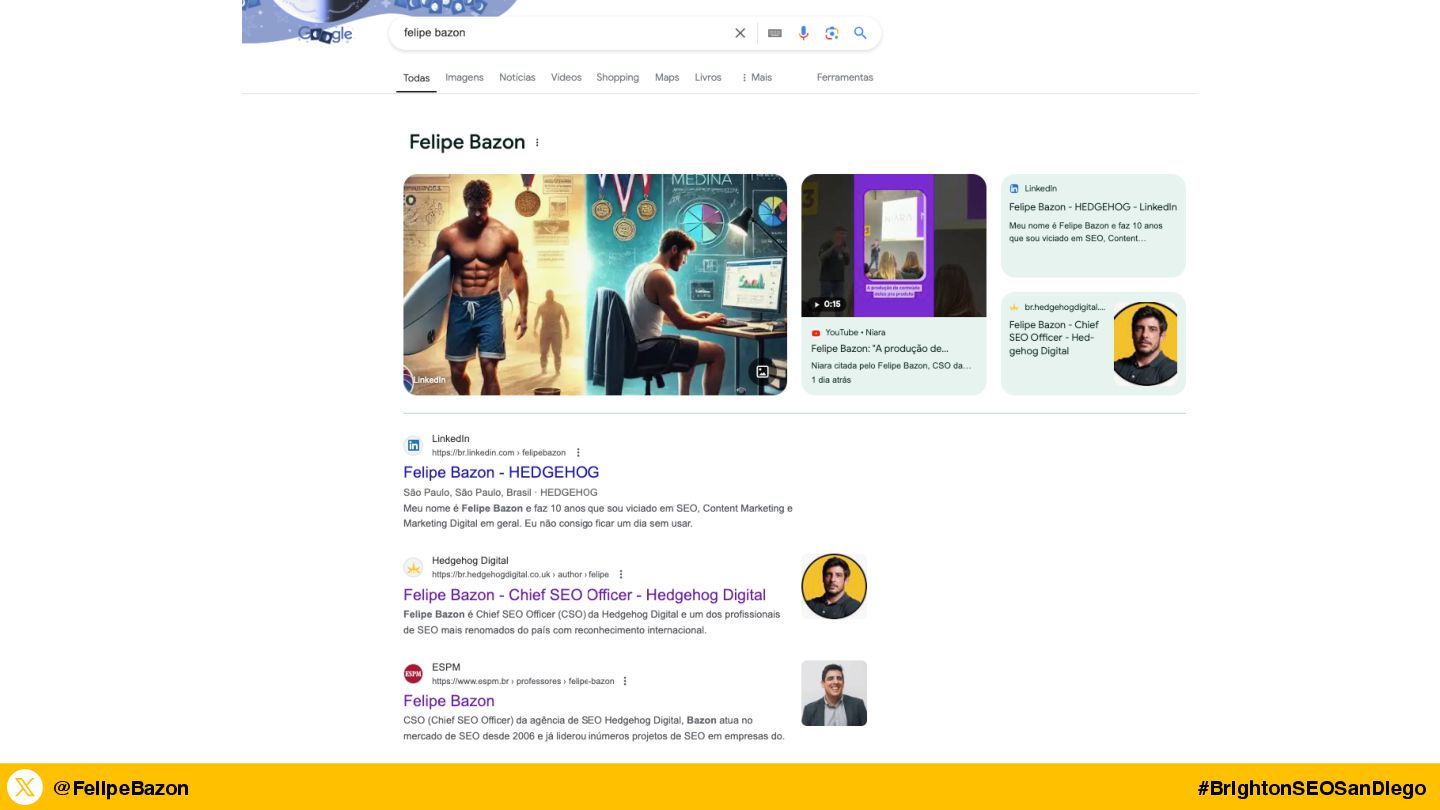
Task: Click the Google logo
Action: tap(325, 34)
